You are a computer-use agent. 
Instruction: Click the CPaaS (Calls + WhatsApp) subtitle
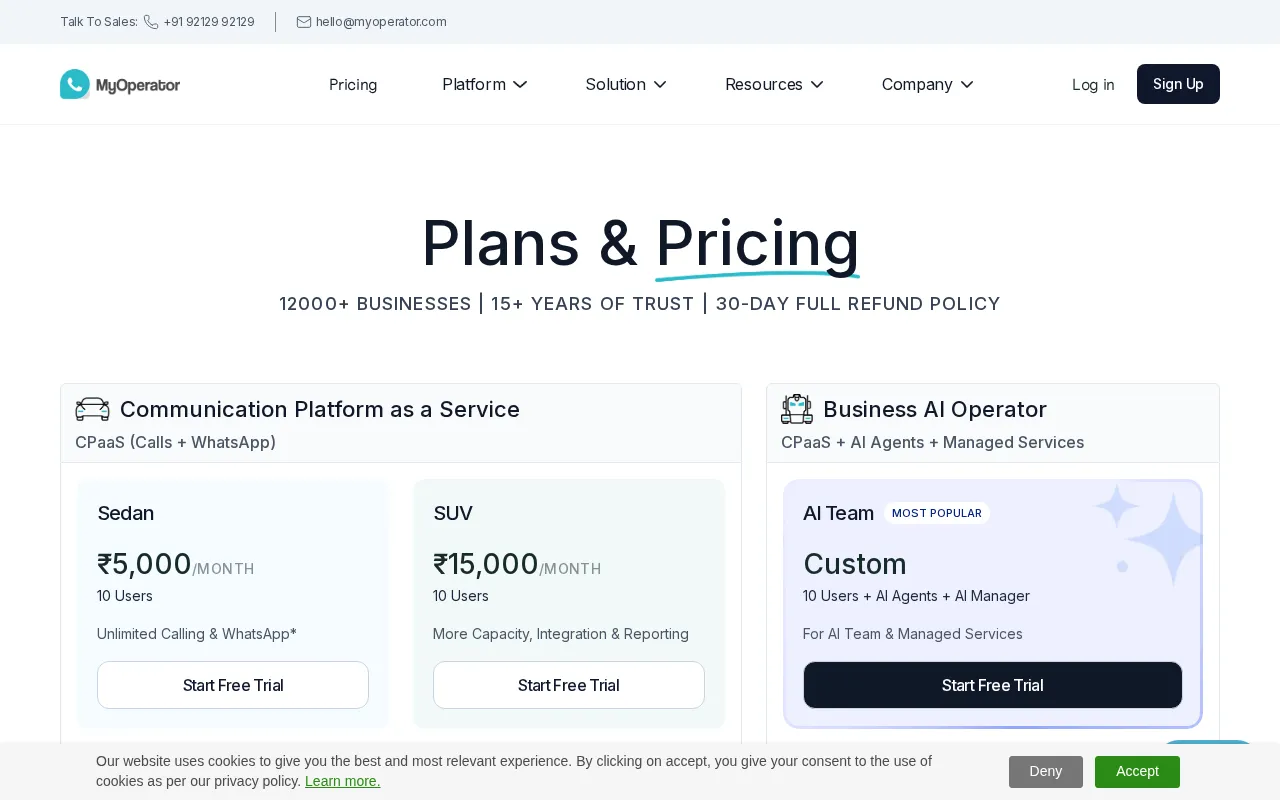[176, 442]
